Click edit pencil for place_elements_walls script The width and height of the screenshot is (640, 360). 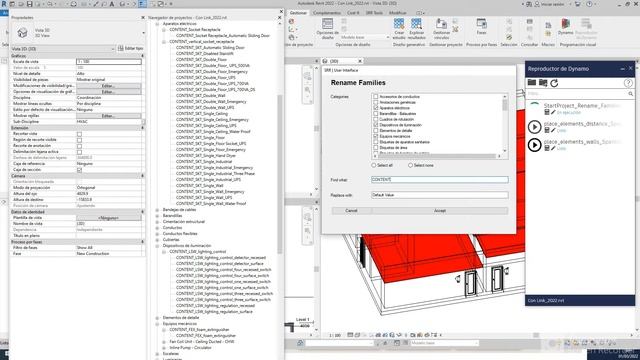[553, 148]
